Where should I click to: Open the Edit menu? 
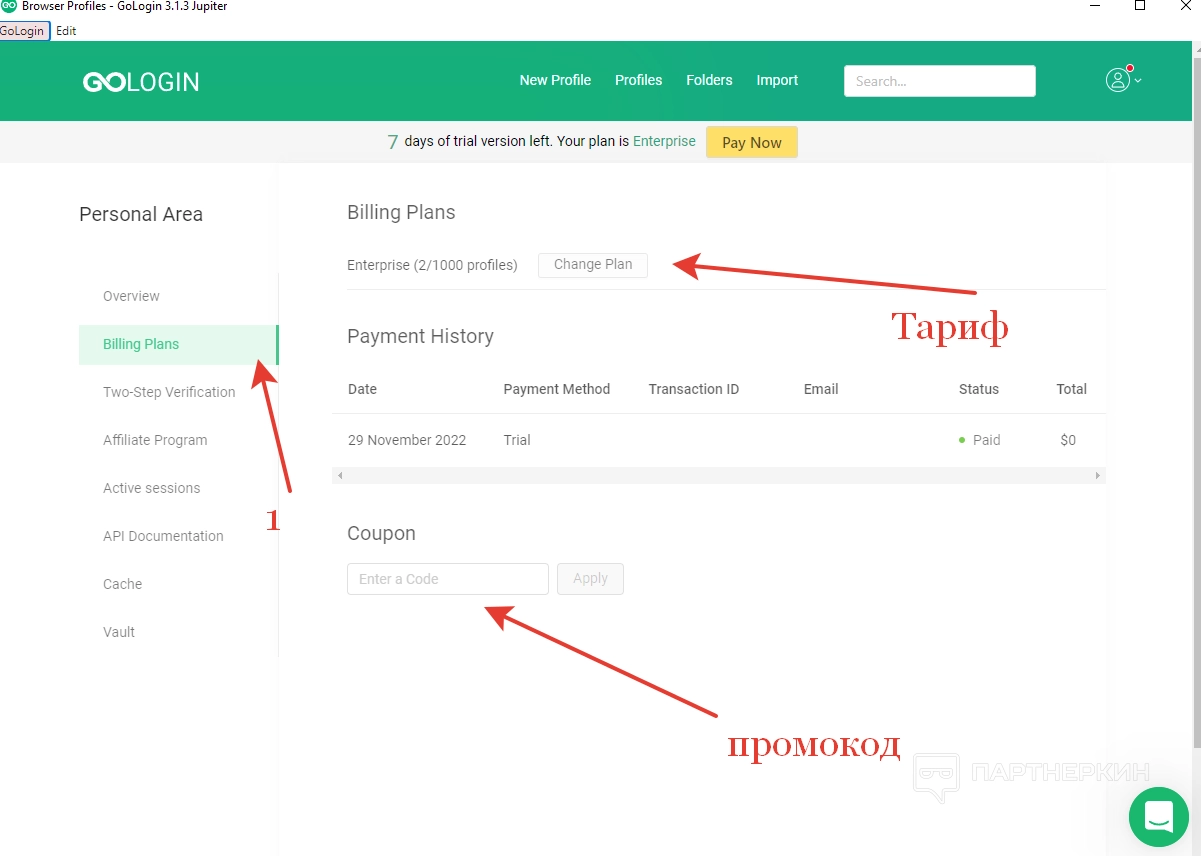click(66, 31)
